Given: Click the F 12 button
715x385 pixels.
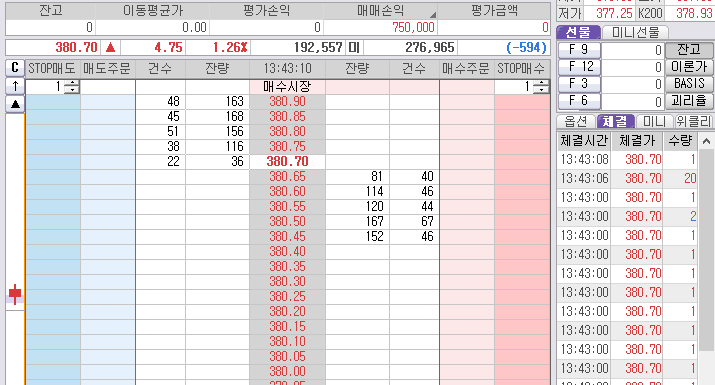Looking at the screenshot, I should [579, 67].
